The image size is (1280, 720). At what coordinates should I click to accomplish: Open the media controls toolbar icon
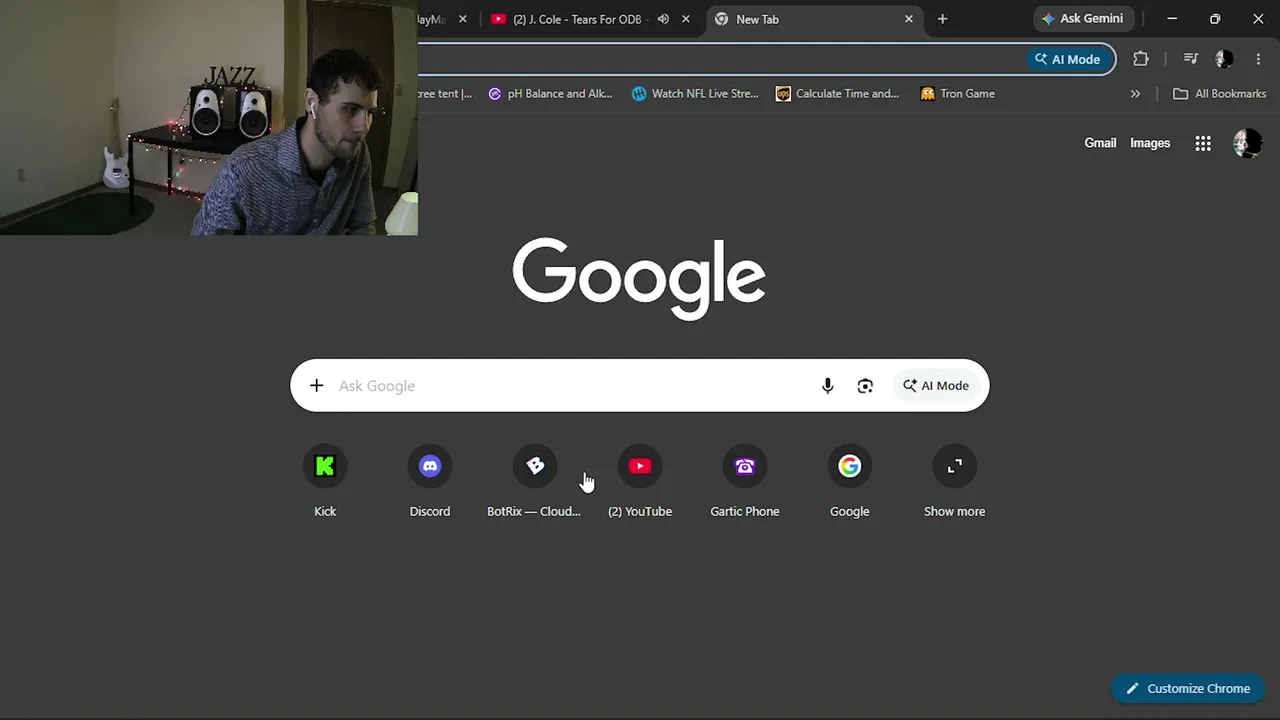pos(1190,59)
